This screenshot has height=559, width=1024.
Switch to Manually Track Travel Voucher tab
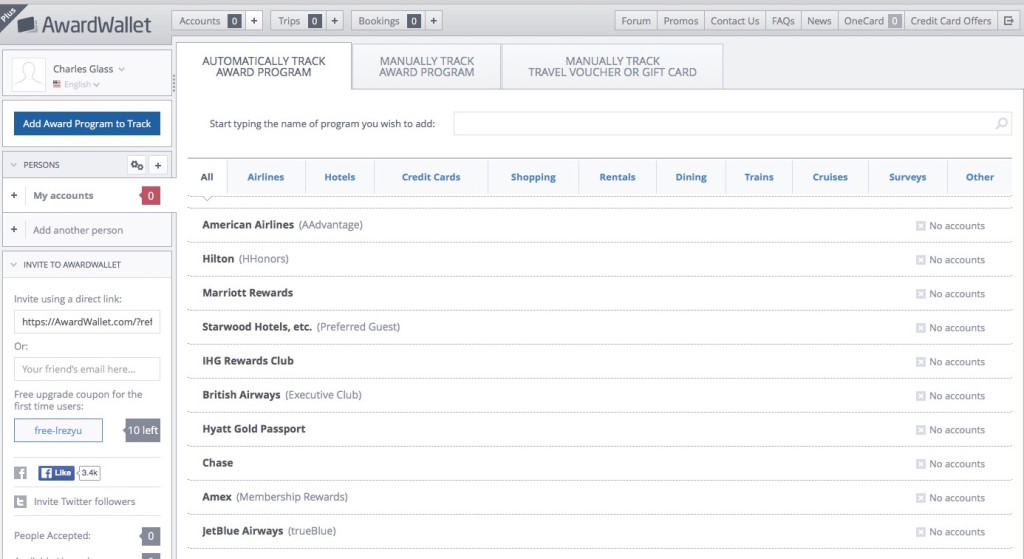pyautogui.click(x=612, y=67)
